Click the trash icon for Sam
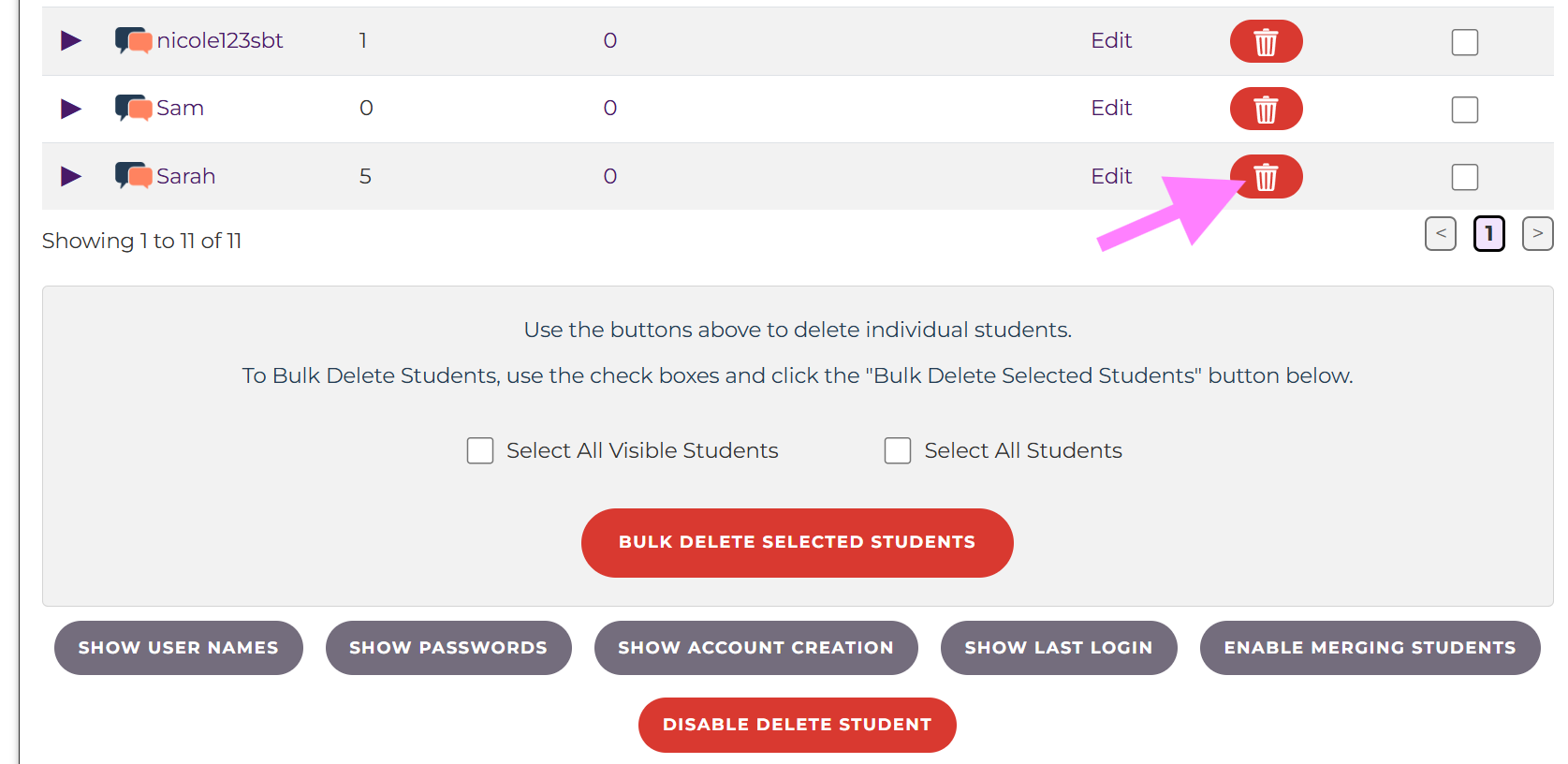 [1266, 110]
